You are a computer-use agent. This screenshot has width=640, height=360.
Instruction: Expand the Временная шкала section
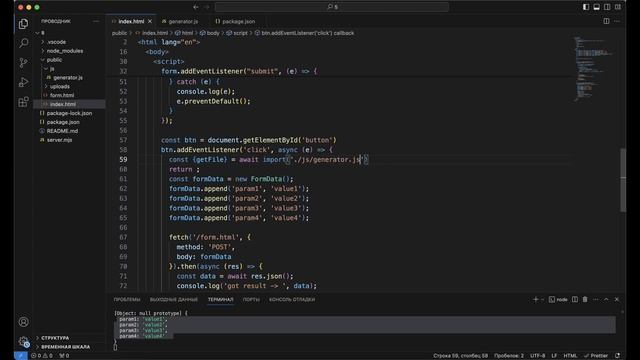(65, 347)
